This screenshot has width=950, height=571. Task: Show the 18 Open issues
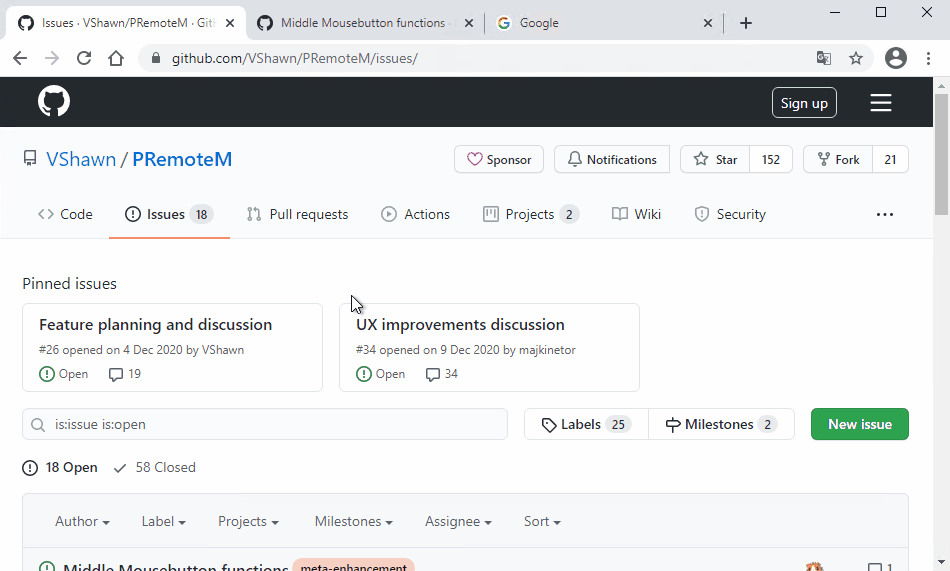click(x=60, y=467)
